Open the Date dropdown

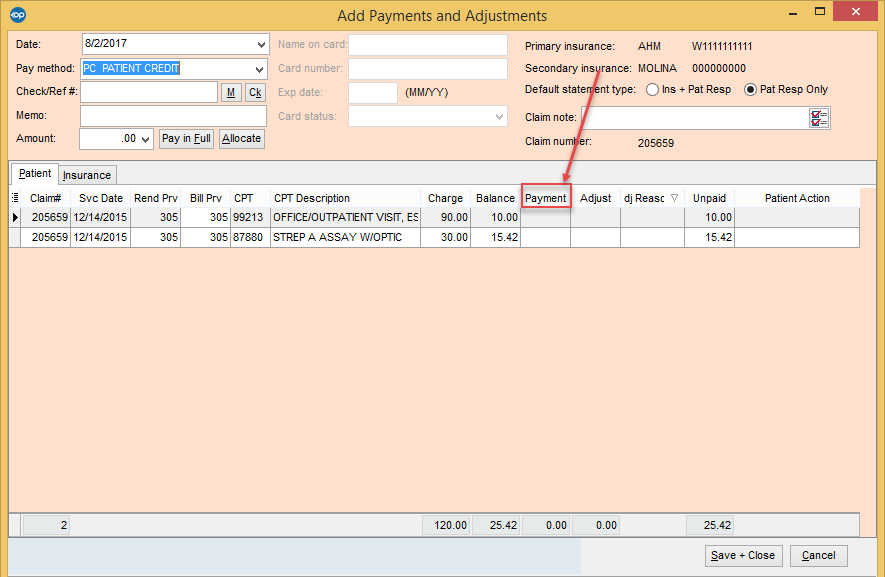click(x=261, y=44)
